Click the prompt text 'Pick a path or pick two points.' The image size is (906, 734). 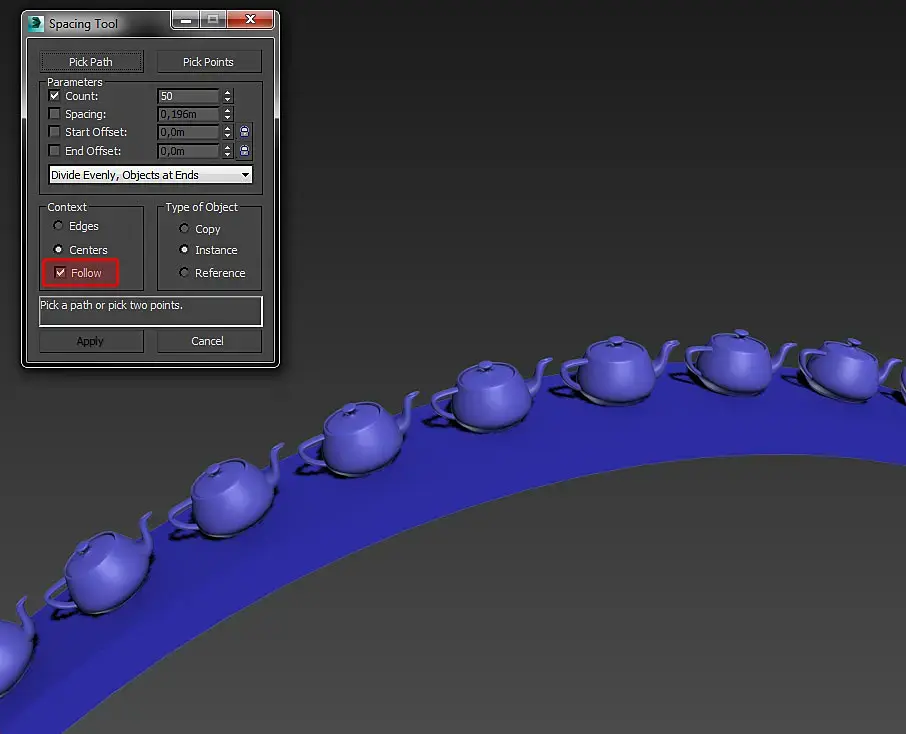tap(112, 305)
